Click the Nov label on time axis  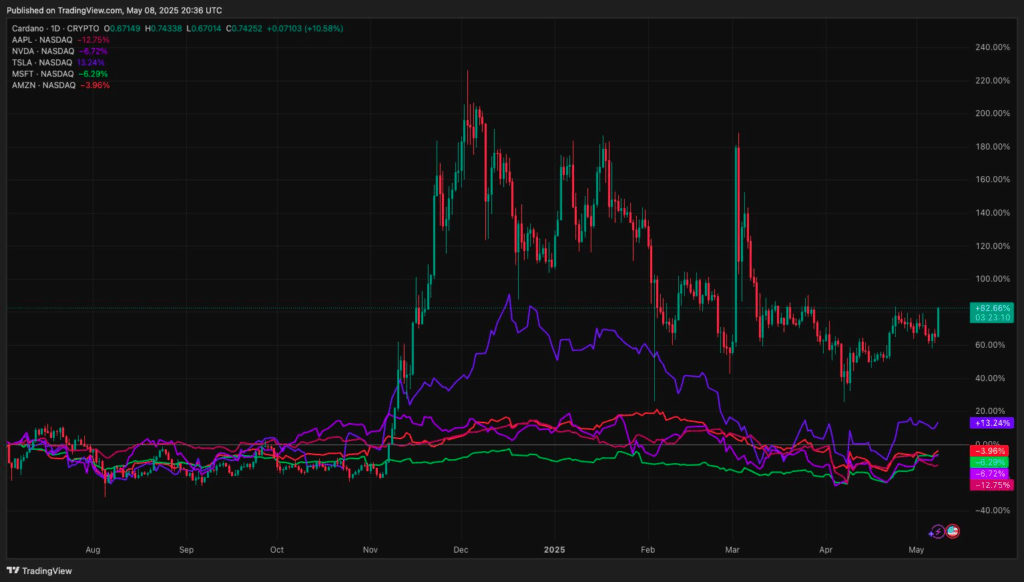pyautogui.click(x=370, y=550)
